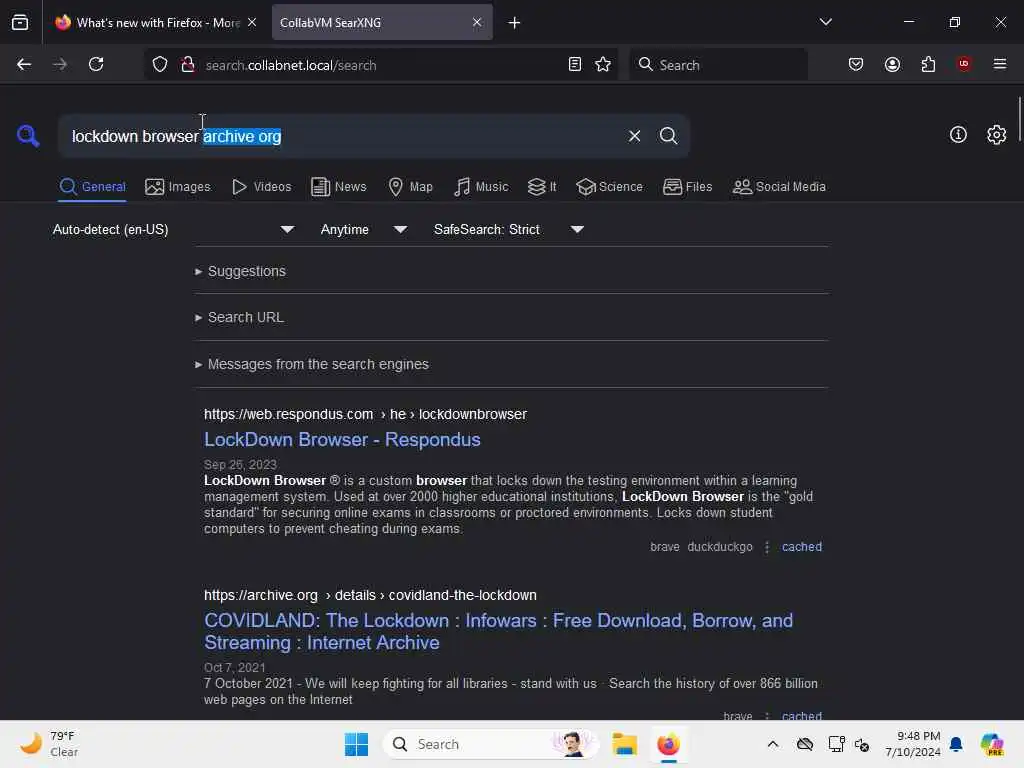Open a new browser tab
The width and height of the screenshot is (1024, 768).
click(x=515, y=23)
